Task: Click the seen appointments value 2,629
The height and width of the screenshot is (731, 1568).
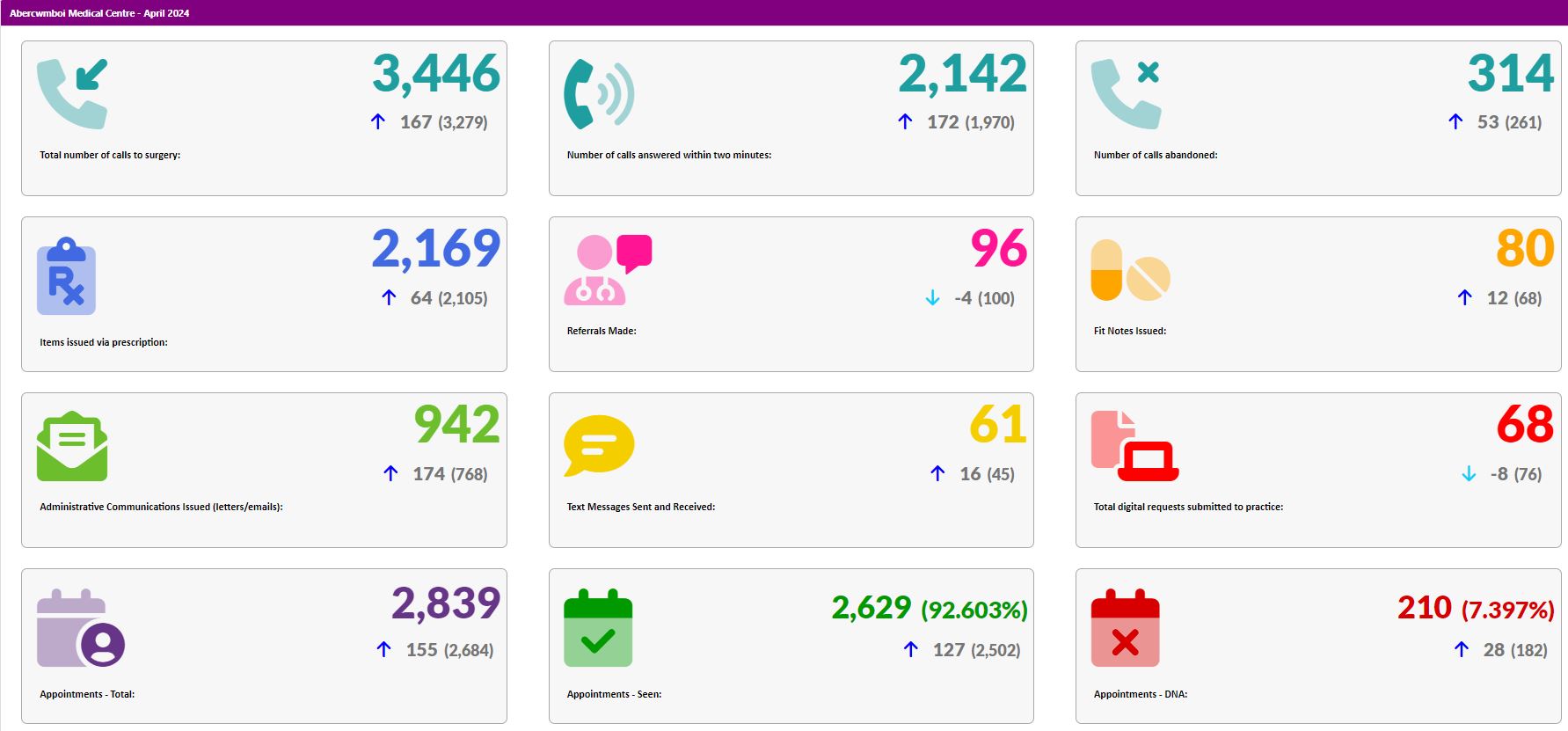Action: [872, 607]
